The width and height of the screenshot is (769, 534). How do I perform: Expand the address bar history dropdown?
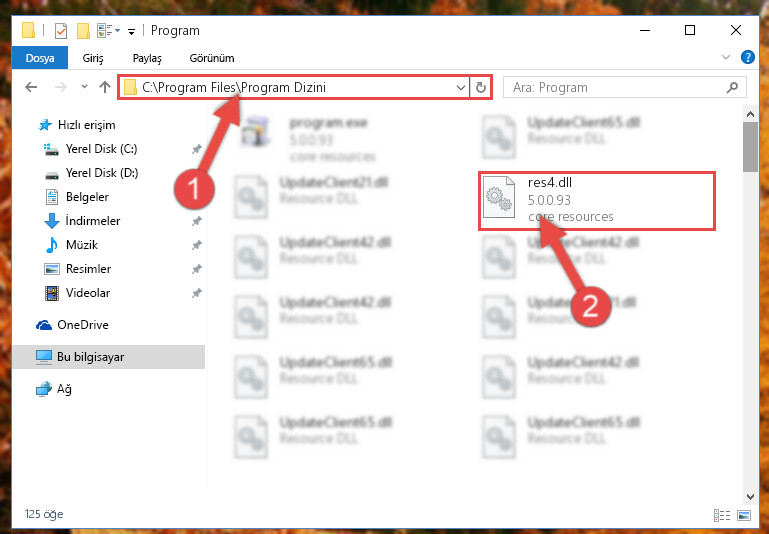coord(461,88)
